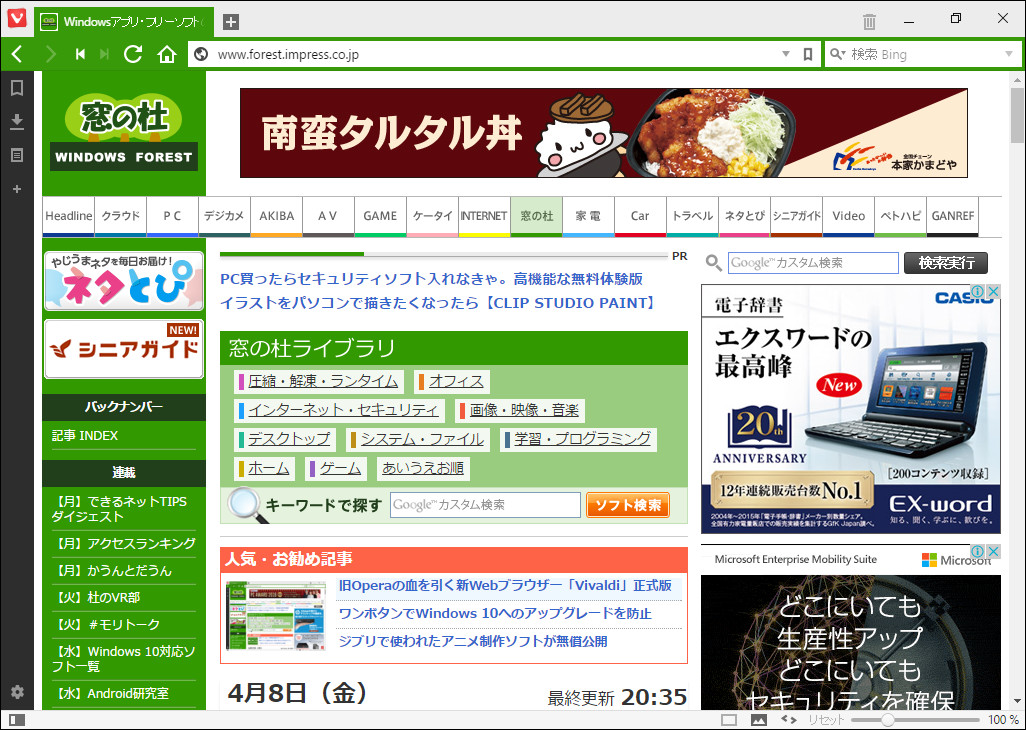The height and width of the screenshot is (730, 1026).
Task: Click the magnifier beside the Google custom search
Action: [713, 263]
